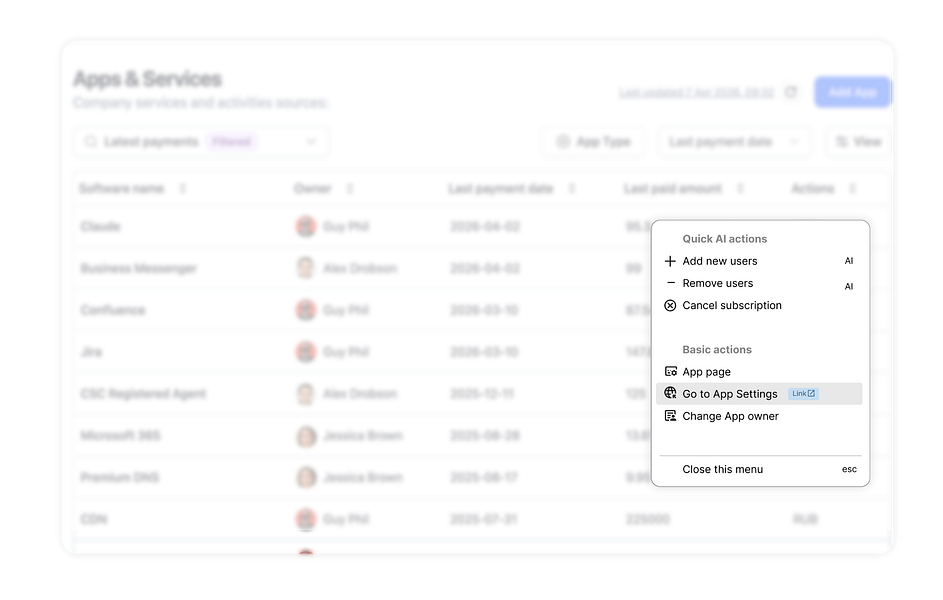Click the Premium DNS software name
Image resolution: width=943 pixels, height=600 pixels.
(120, 477)
